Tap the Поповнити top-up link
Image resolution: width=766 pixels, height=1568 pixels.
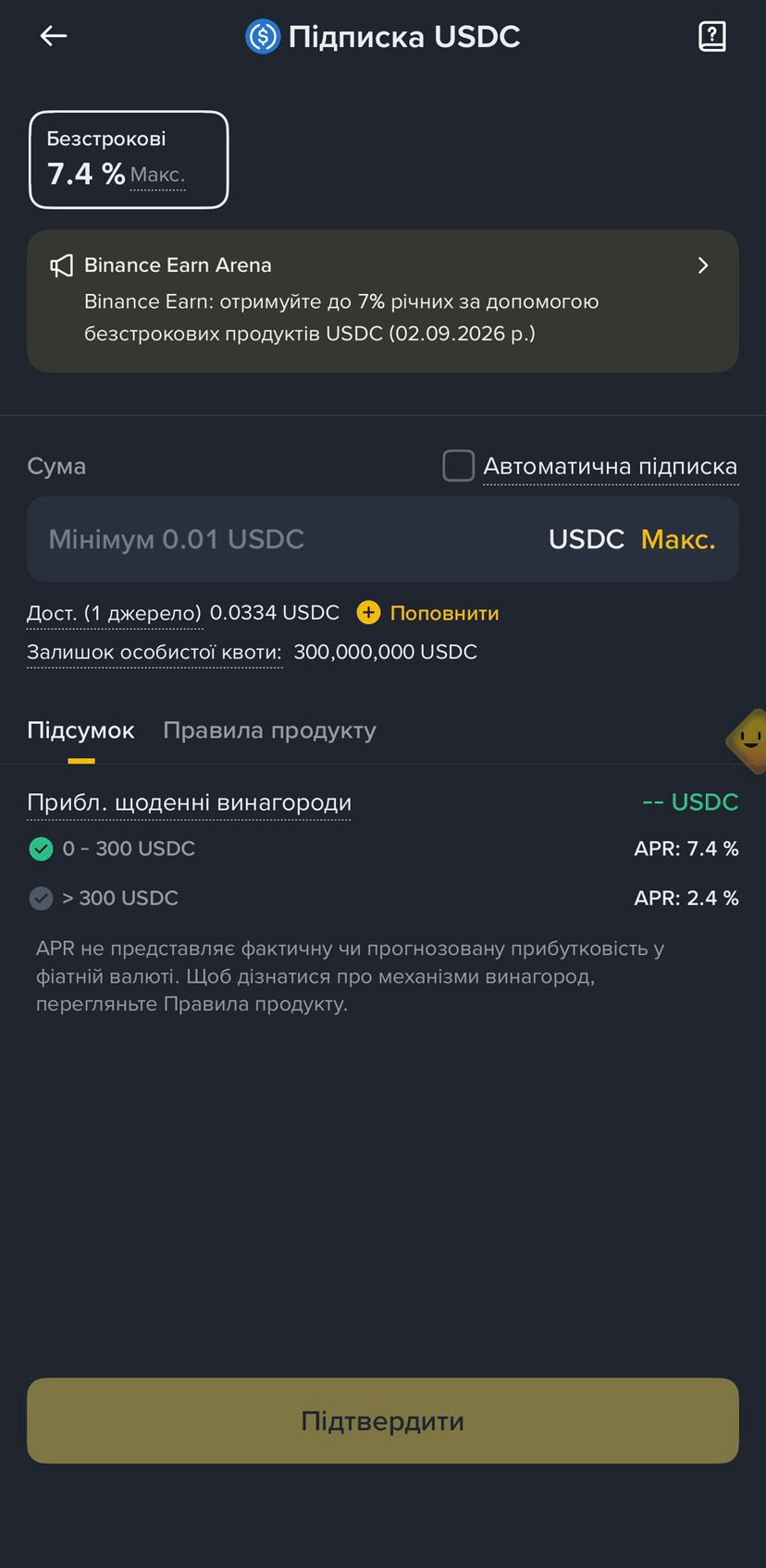pyautogui.click(x=444, y=613)
